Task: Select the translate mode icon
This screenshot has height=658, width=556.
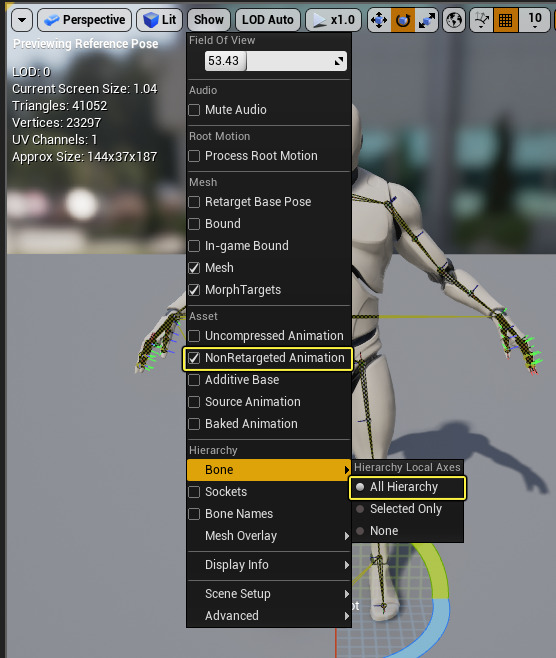Action: click(x=379, y=20)
